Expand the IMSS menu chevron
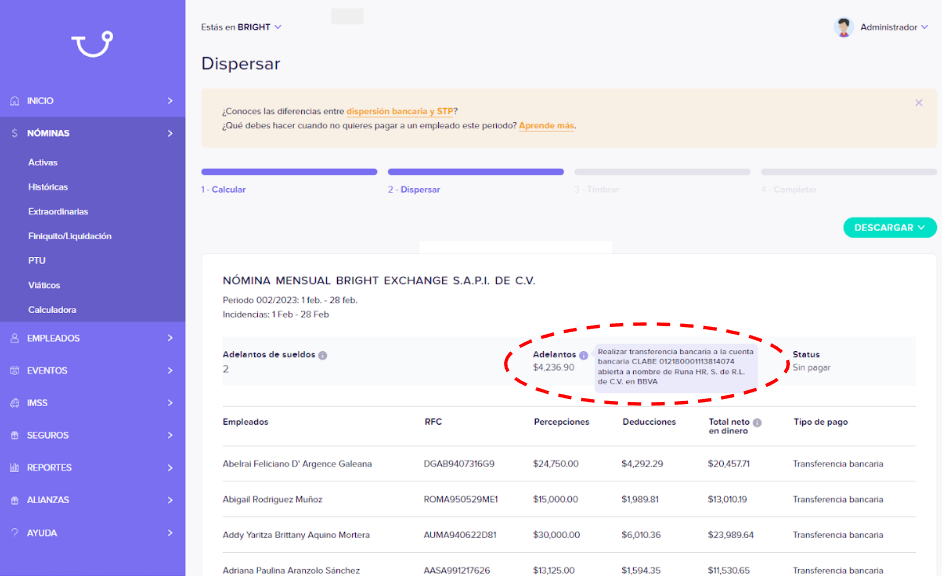 coord(170,403)
